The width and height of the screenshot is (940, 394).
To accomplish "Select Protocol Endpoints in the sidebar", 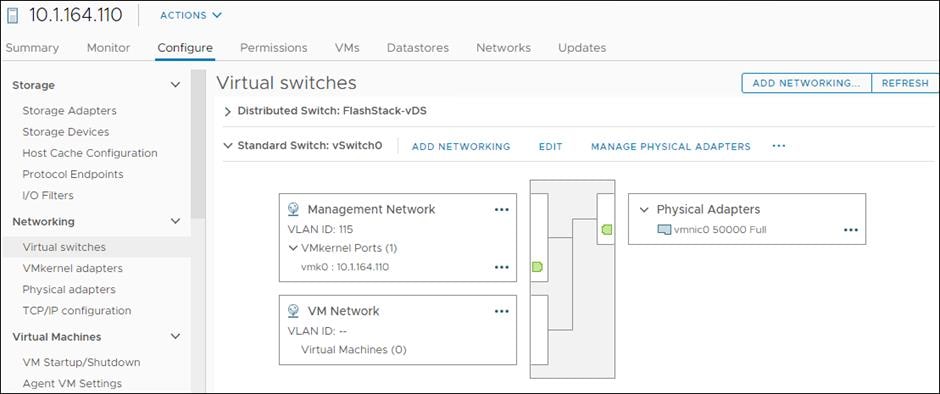I will (73, 175).
